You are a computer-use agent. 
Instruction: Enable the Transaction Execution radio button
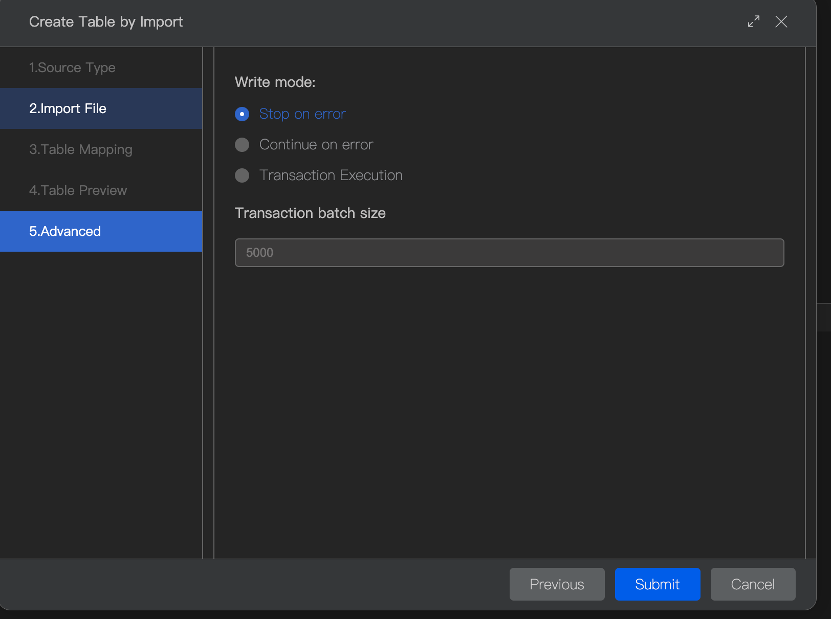(242, 175)
